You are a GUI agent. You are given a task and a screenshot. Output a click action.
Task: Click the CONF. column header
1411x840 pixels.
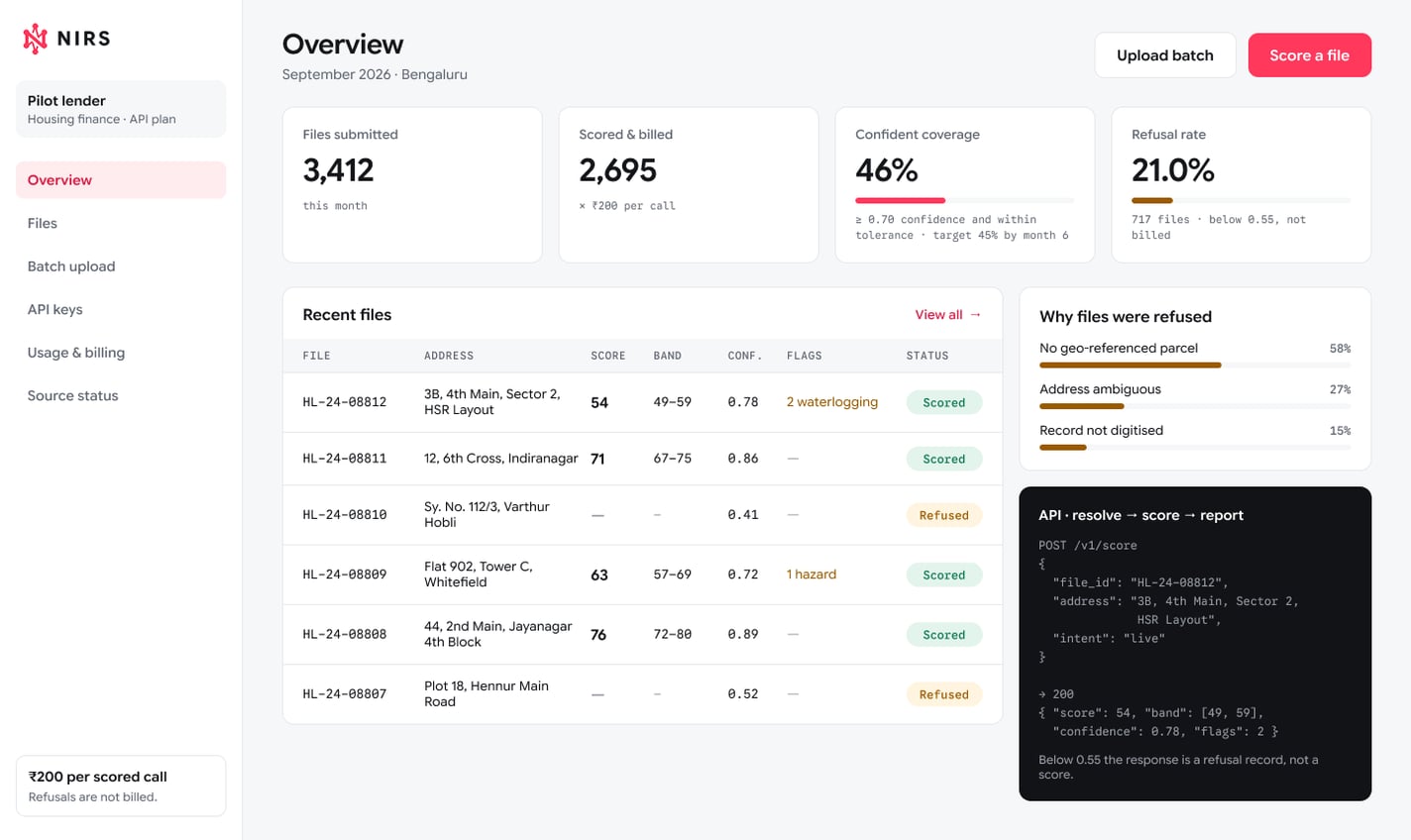745,356
